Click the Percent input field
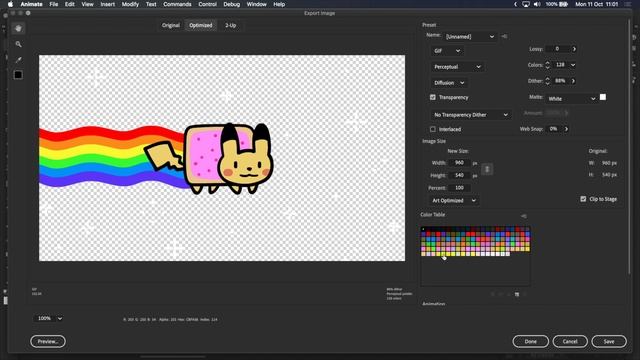This screenshot has width=640, height=360. tap(459, 188)
